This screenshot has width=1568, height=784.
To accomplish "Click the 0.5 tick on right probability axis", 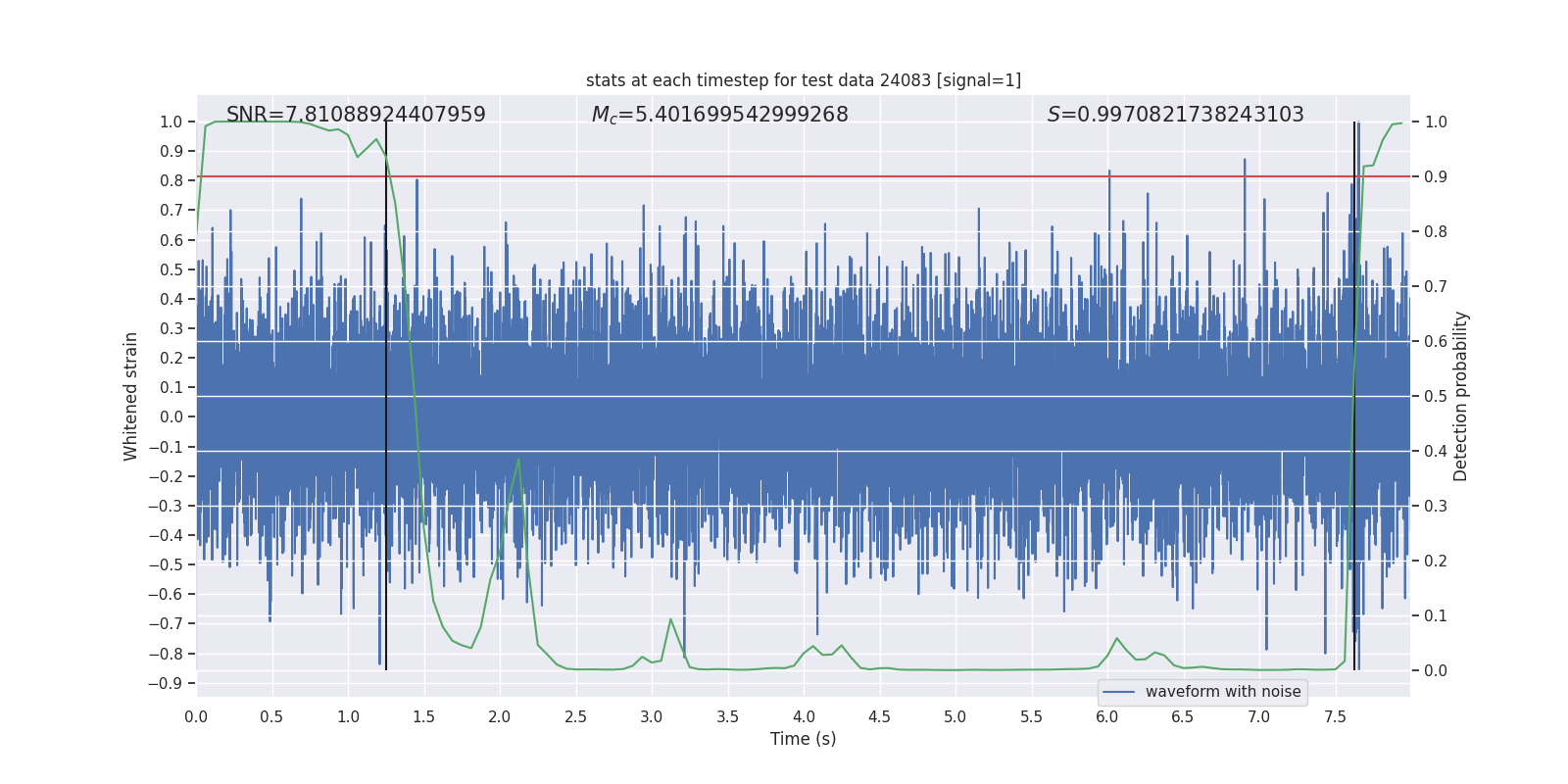I will (1436, 396).
